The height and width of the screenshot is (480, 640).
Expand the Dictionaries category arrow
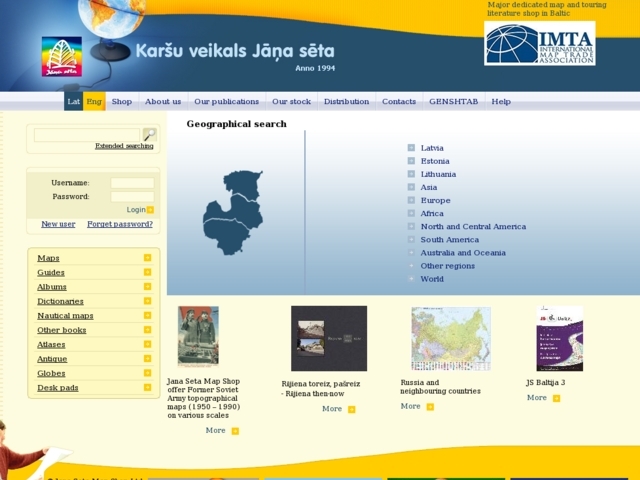coord(147,301)
